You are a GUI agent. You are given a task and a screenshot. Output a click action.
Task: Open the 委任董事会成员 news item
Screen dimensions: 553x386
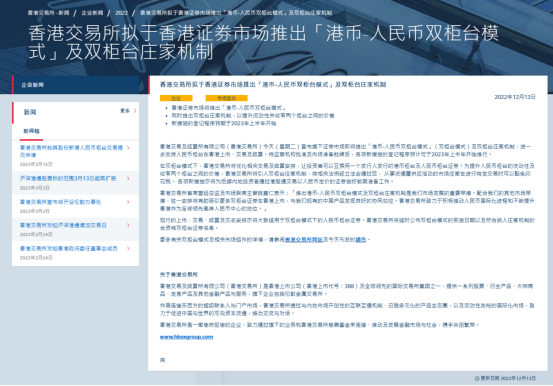point(68,248)
